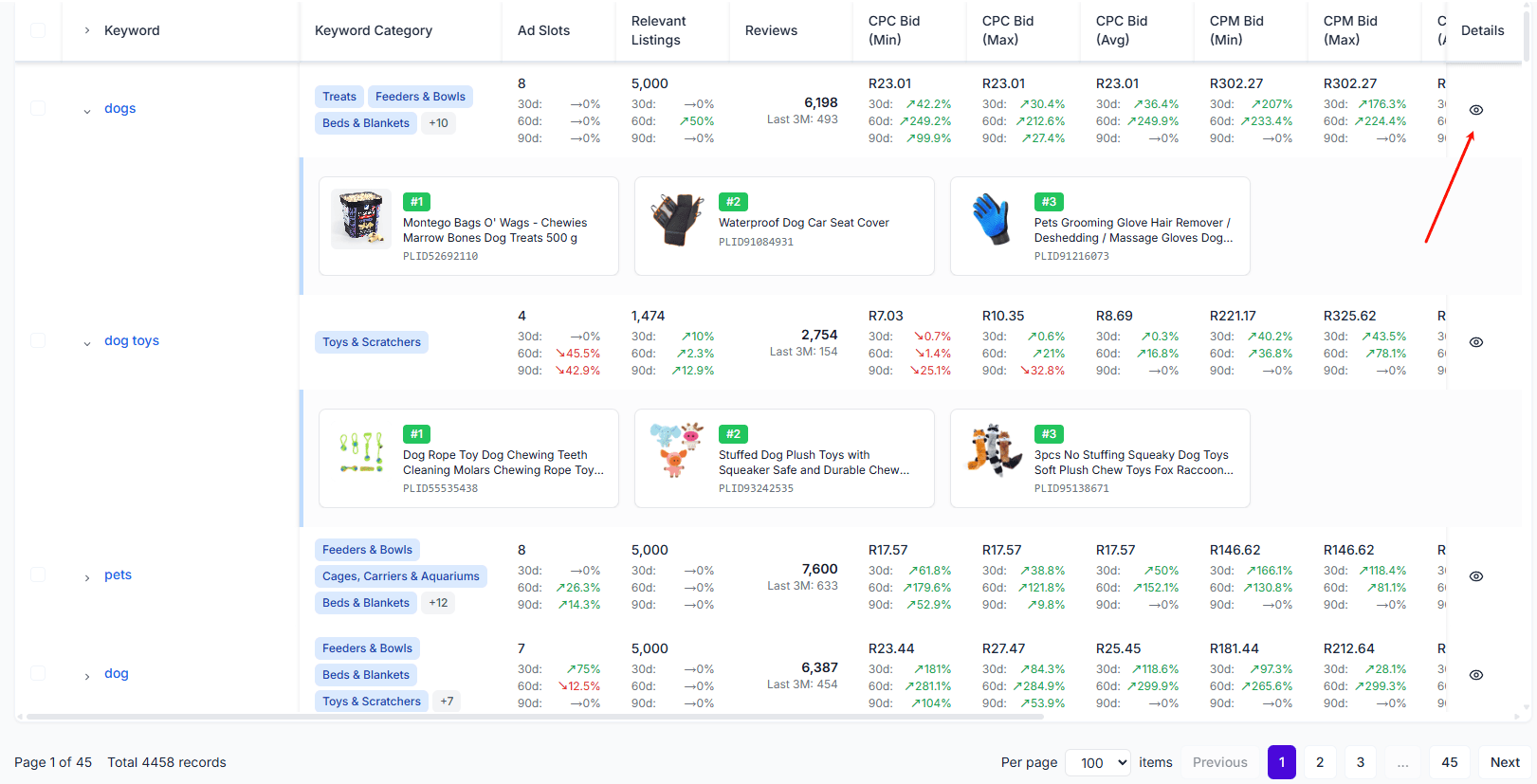Toggle the select-all header checkbox
This screenshot has height=784, width=1537.
point(38,30)
